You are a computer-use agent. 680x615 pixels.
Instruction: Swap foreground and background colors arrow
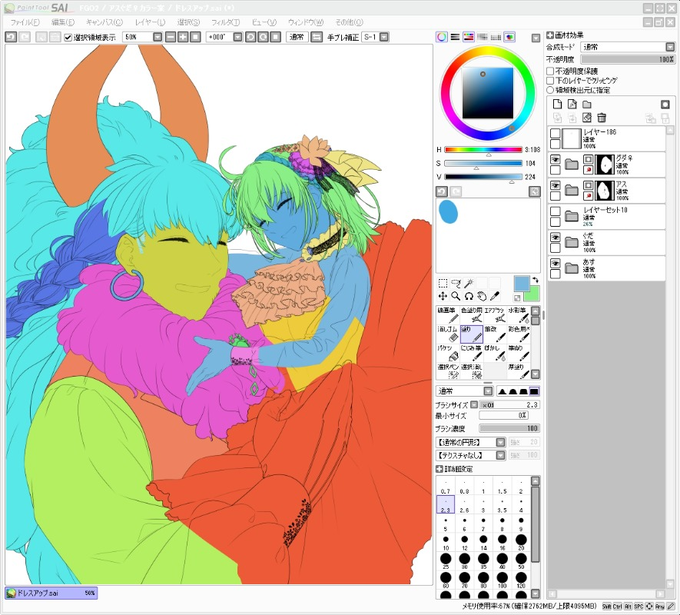pyautogui.click(x=535, y=280)
